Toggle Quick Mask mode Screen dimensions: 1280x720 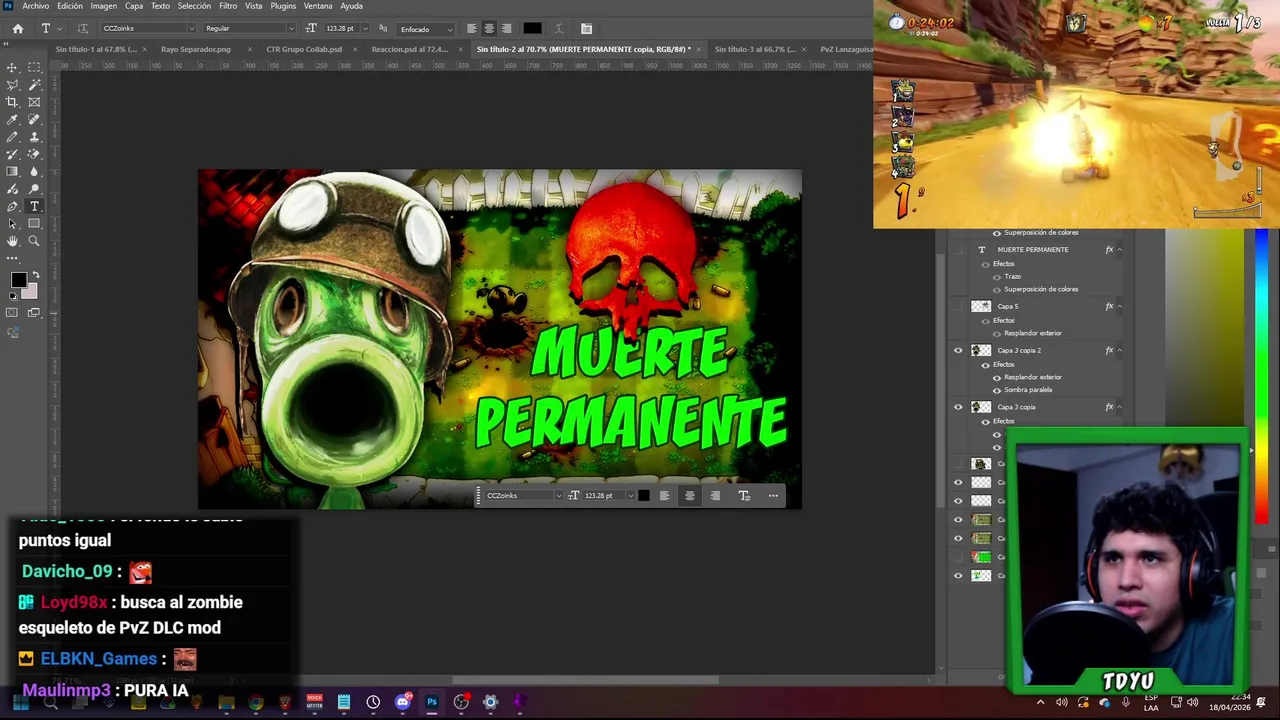tap(12, 313)
